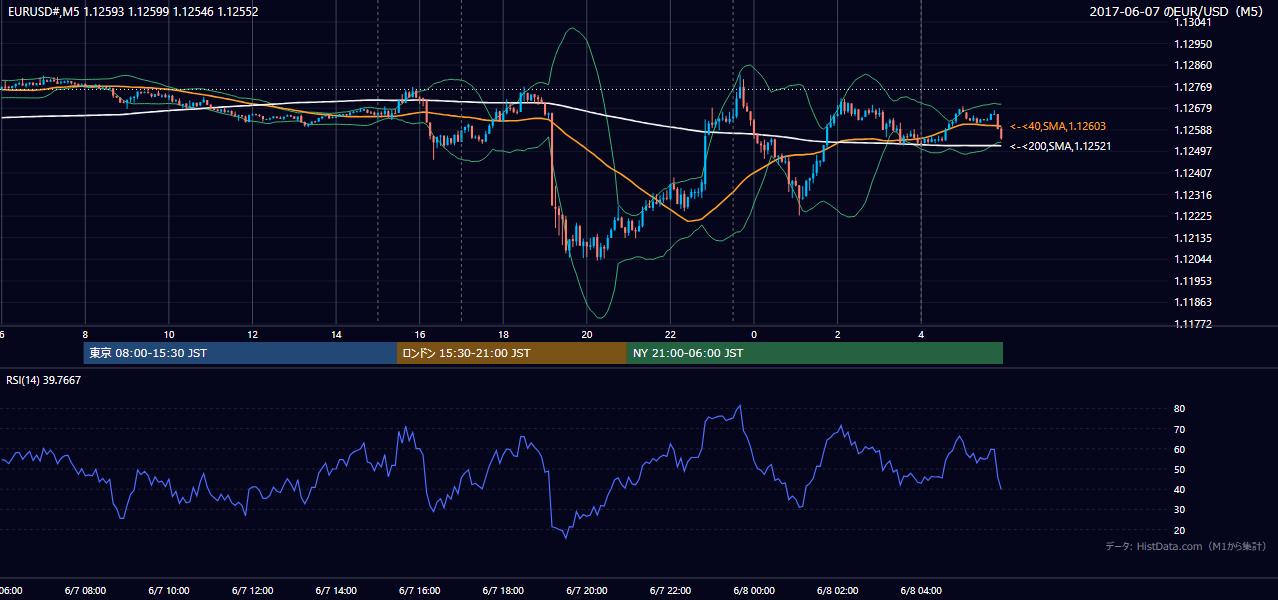Click the RSI(14) 39.7667 indicator label
1278x600 pixels.
pyautogui.click(x=44, y=380)
